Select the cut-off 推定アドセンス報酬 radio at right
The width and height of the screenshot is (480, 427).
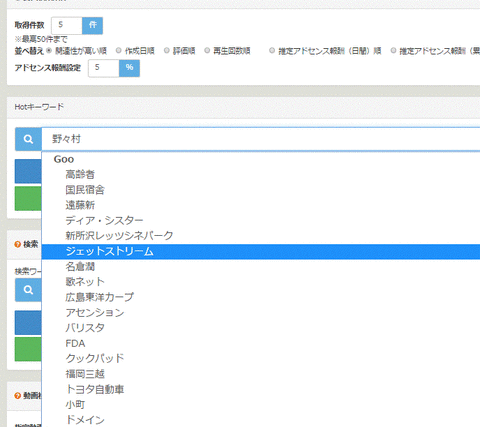[x=393, y=51]
